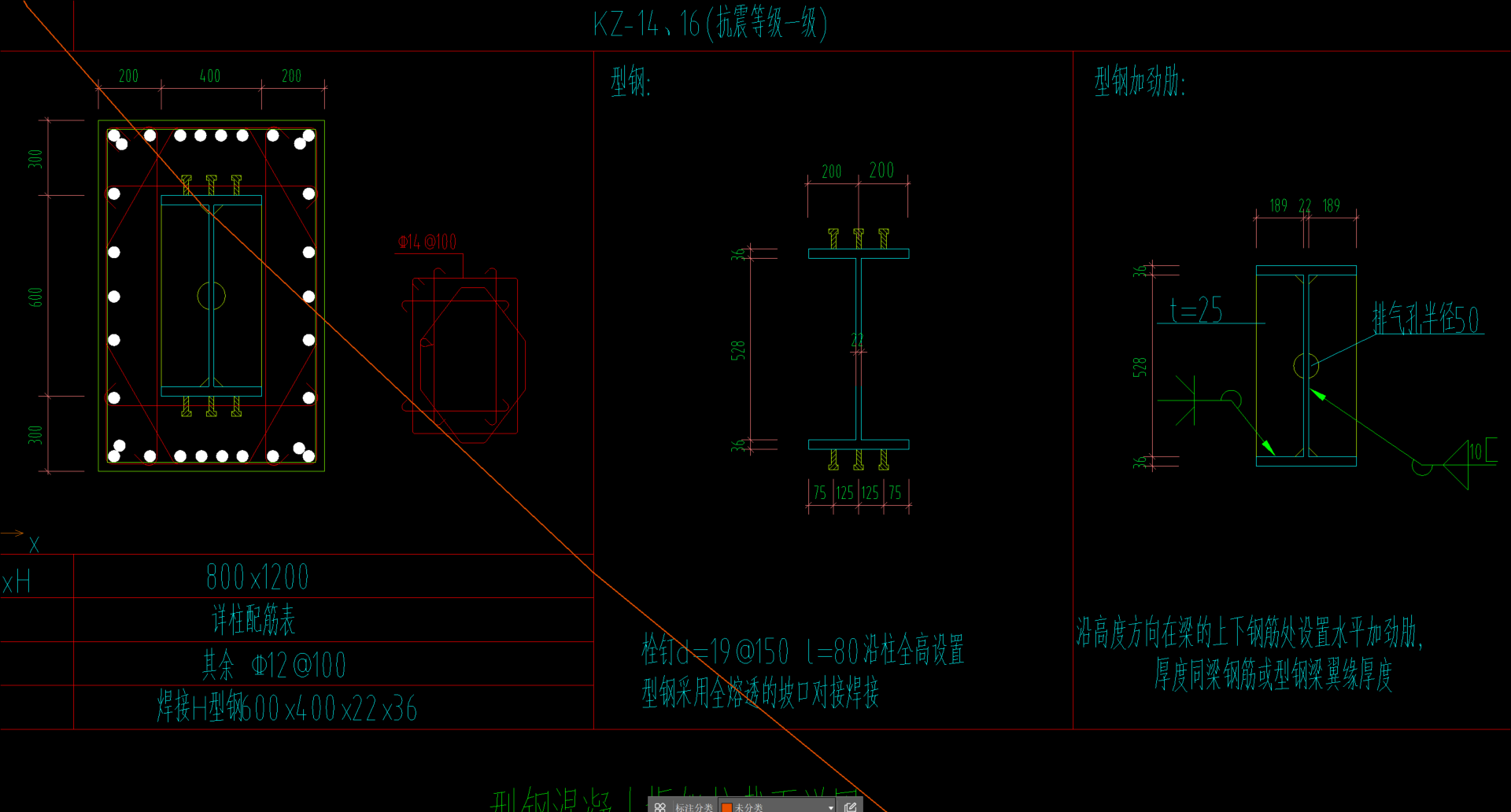The image size is (1511, 812).
Task: Click the 厚度同梁钢筋或型钢梁翼缘厚度 note line
Action: pos(1273,674)
